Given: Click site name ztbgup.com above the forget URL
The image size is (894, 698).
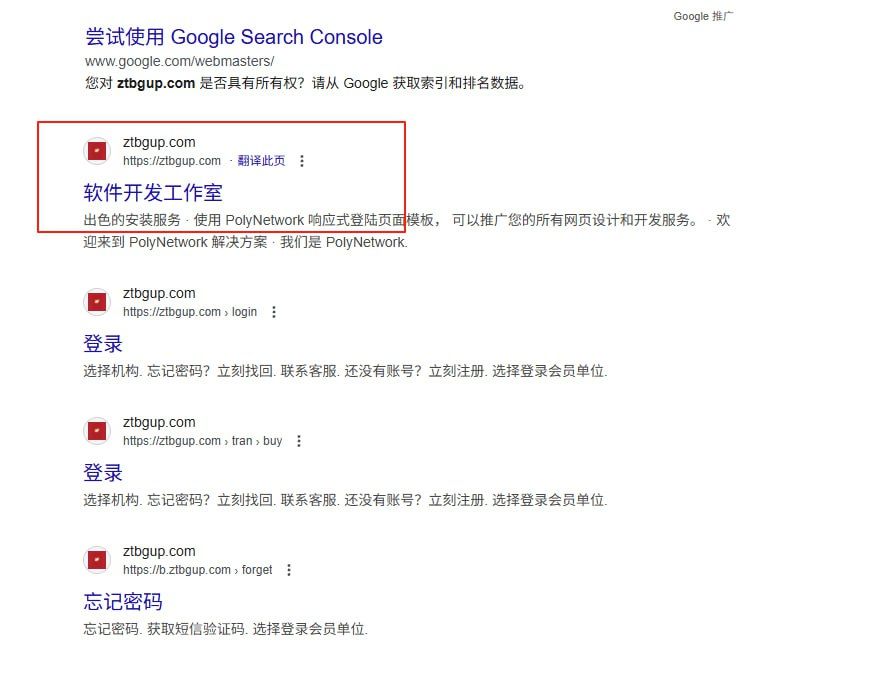Looking at the screenshot, I should (x=159, y=551).
